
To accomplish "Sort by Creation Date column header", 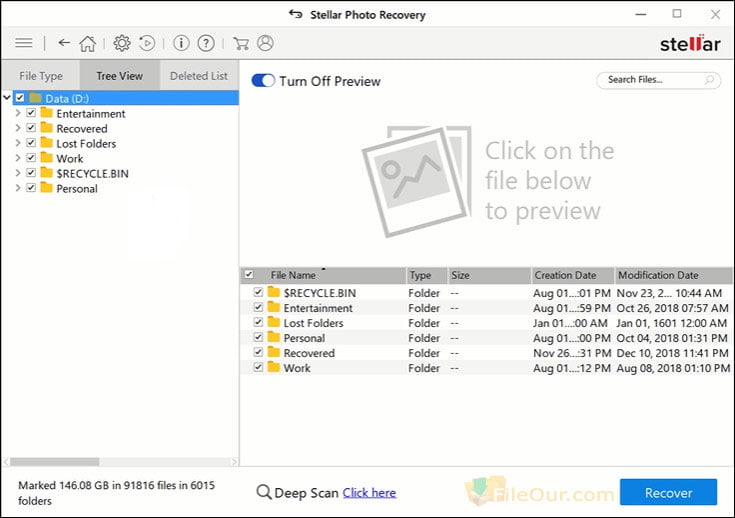I will (x=573, y=275).
